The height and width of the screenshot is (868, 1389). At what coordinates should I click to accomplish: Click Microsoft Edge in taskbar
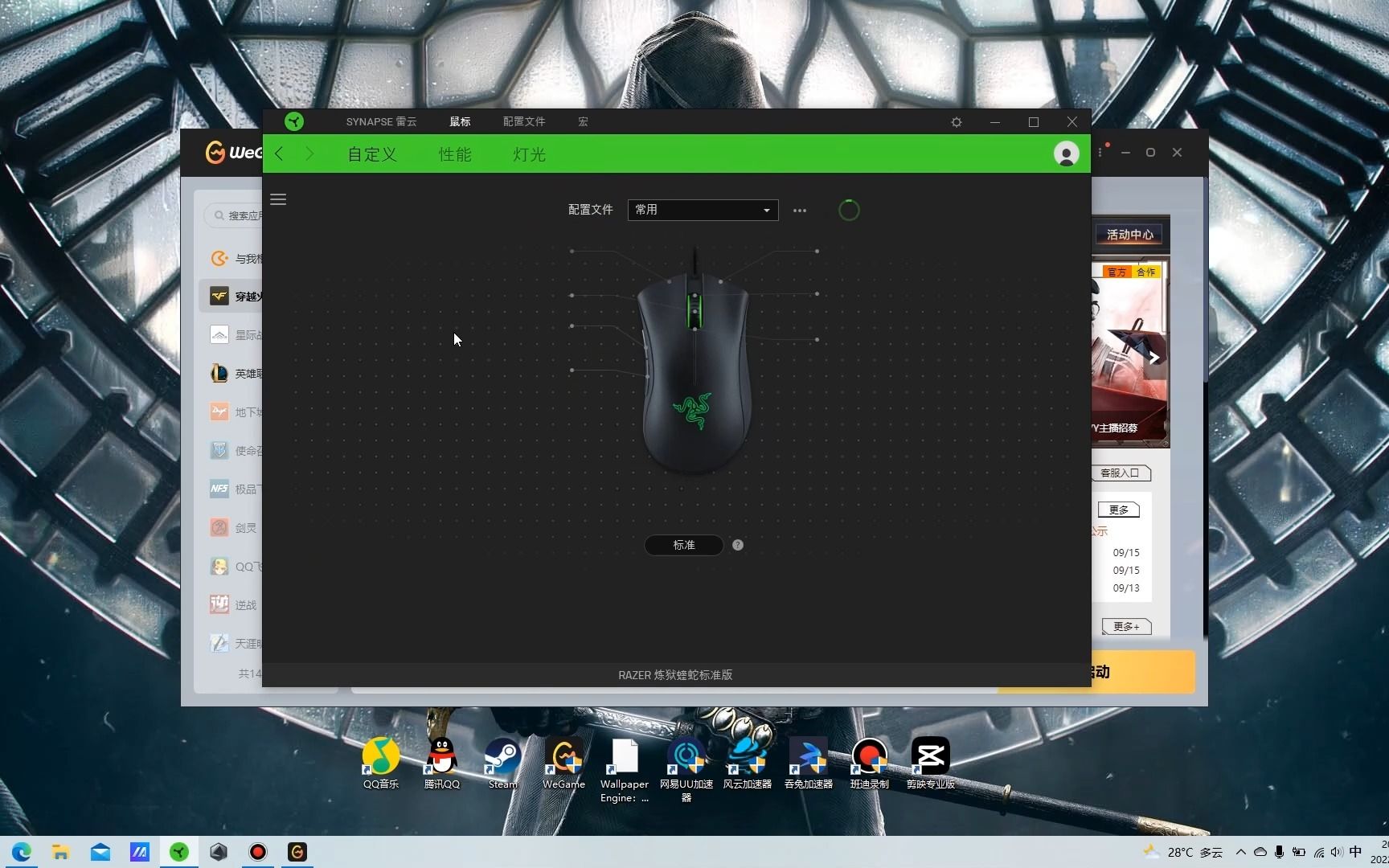[x=22, y=852]
